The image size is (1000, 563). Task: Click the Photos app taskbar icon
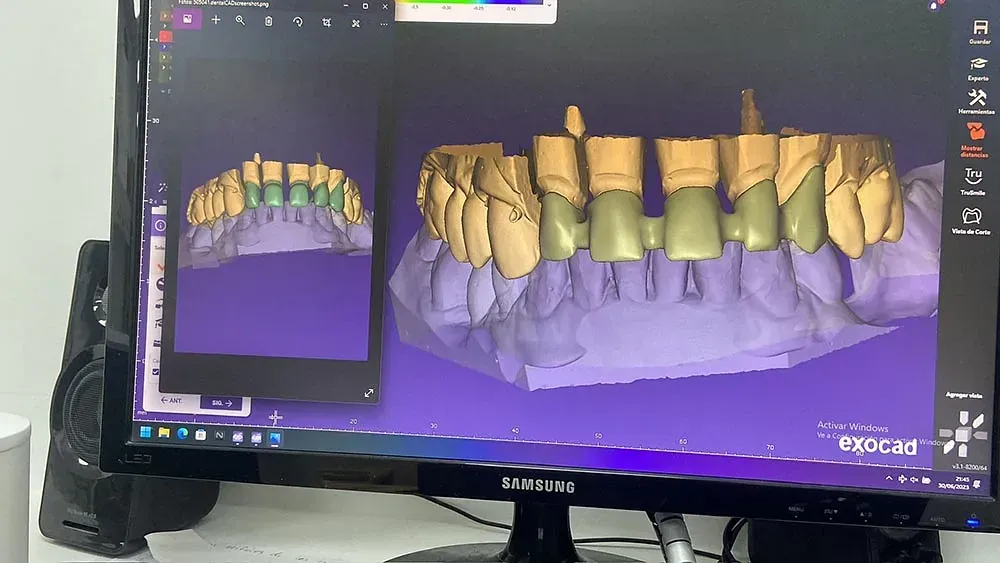point(275,438)
